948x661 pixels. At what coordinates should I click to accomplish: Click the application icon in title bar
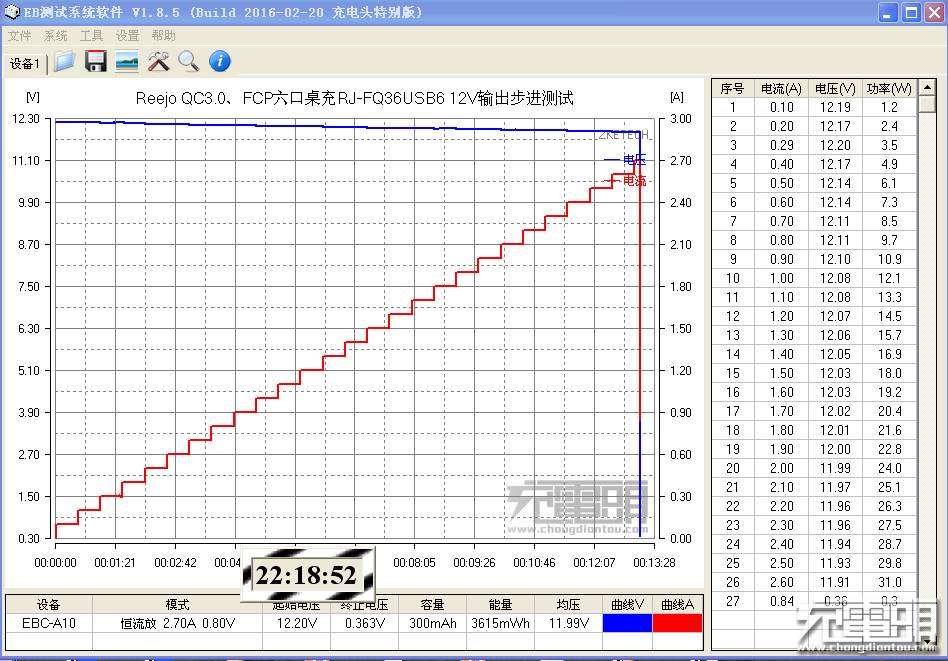[x=12, y=11]
